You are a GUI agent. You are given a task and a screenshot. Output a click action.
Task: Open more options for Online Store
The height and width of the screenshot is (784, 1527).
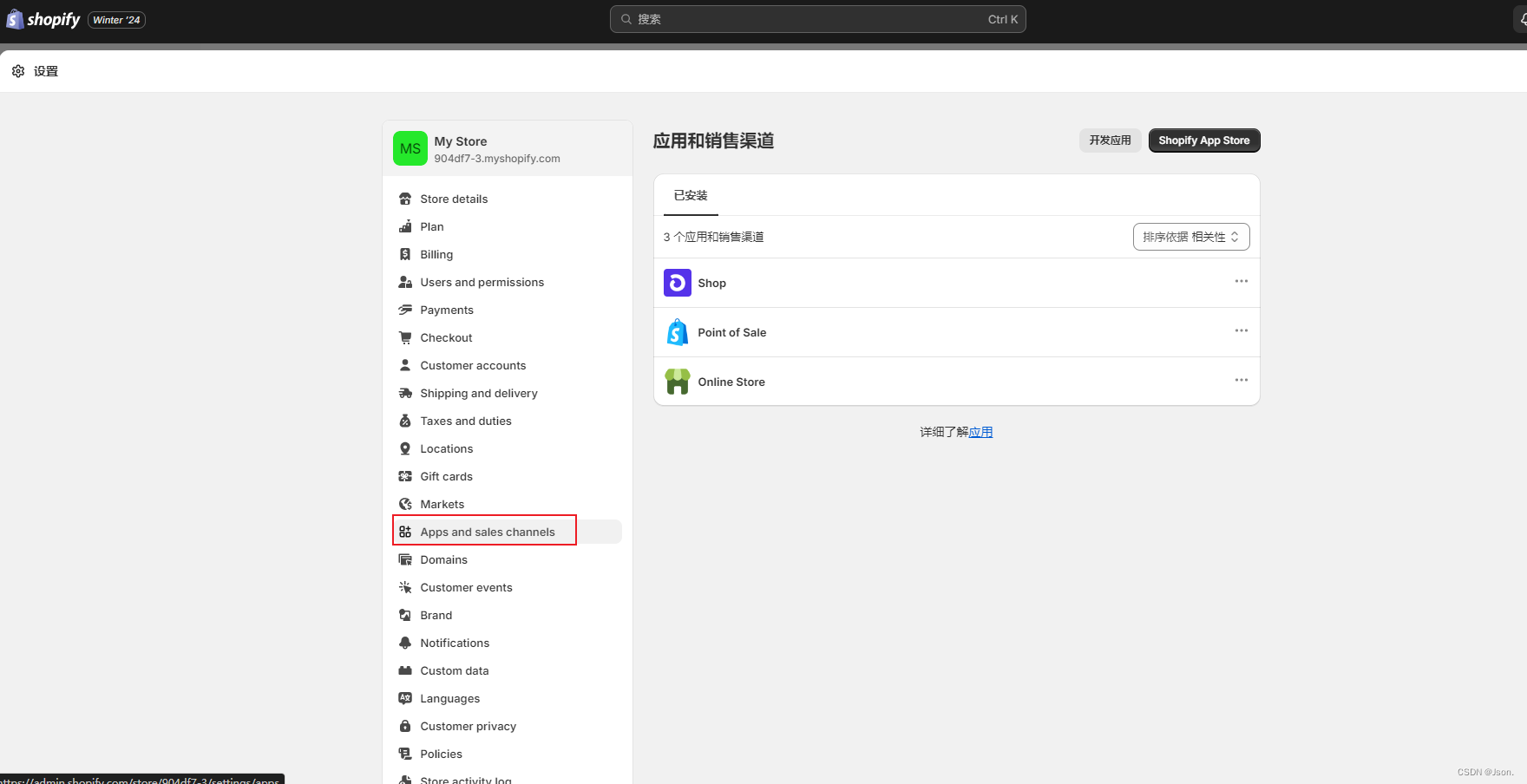[1242, 380]
